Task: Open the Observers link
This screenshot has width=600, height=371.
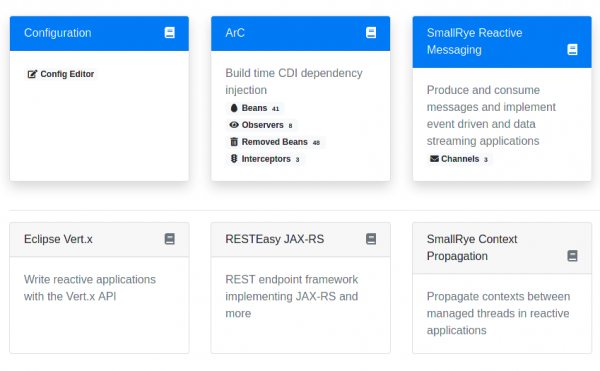Action: [261, 125]
